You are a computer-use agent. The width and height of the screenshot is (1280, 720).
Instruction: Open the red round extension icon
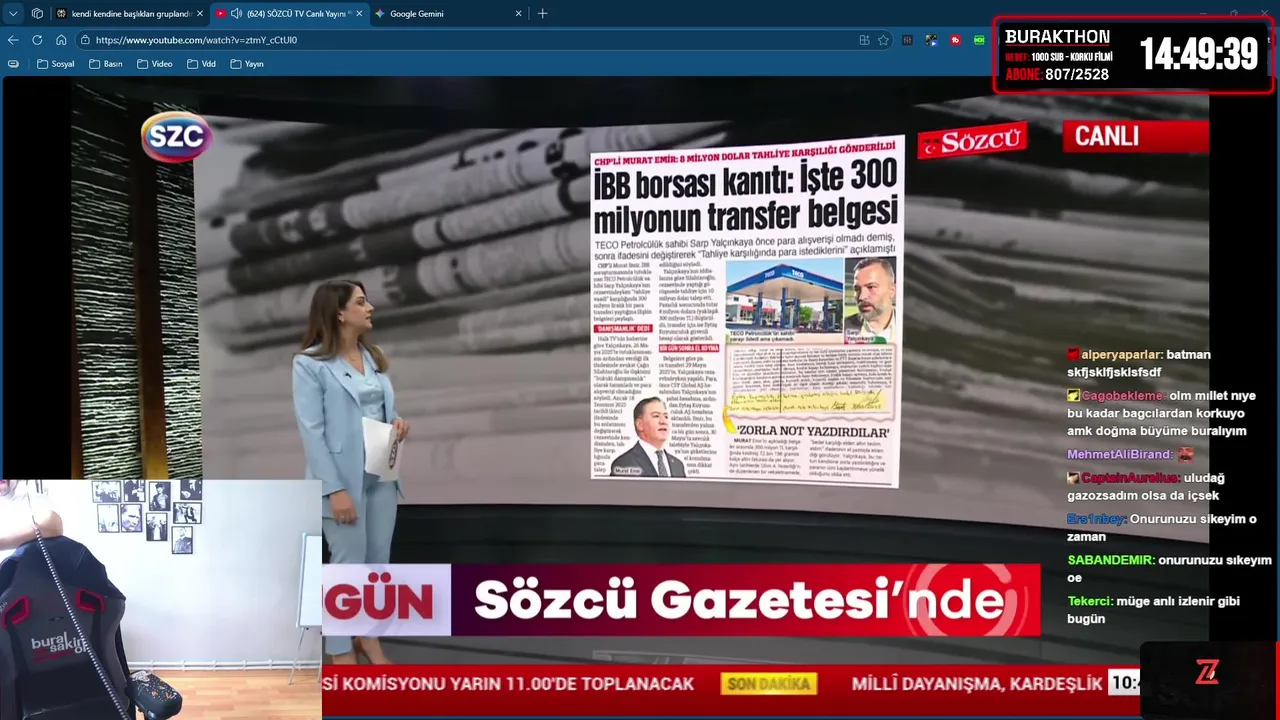(x=955, y=40)
